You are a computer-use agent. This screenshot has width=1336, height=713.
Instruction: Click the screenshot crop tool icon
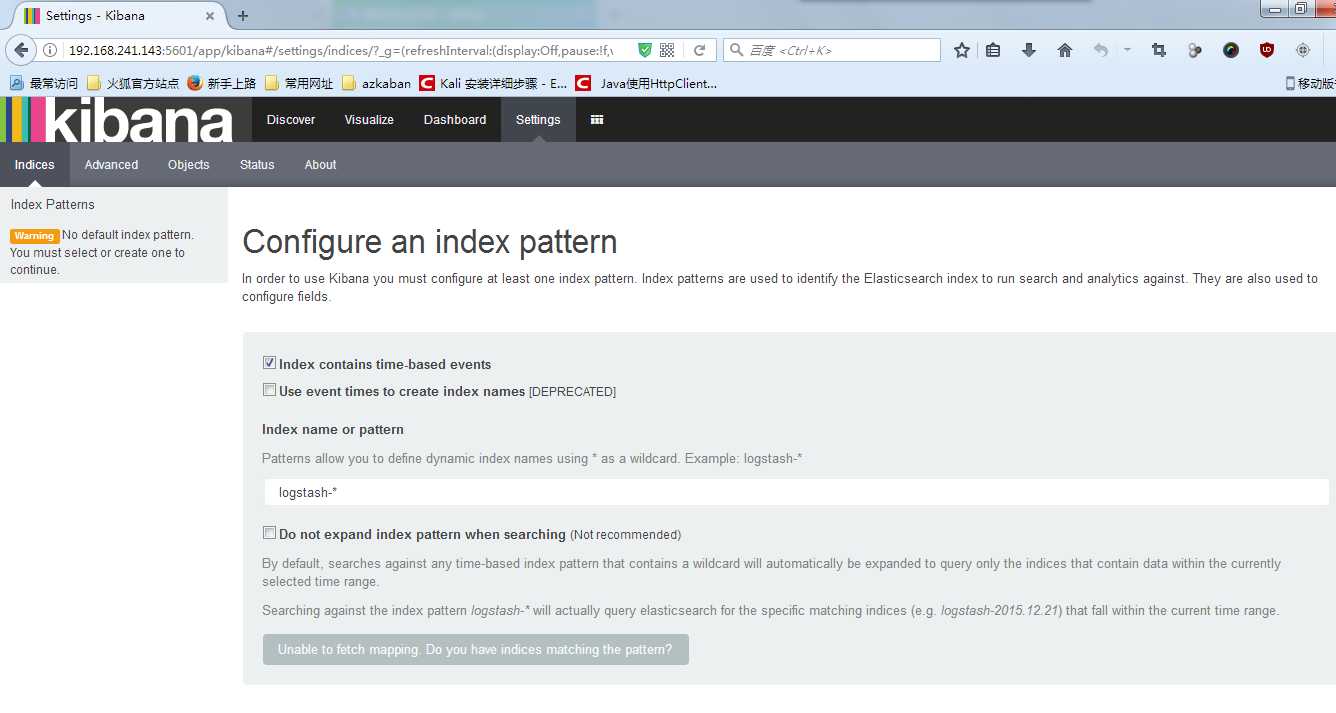(x=1159, y=50)
